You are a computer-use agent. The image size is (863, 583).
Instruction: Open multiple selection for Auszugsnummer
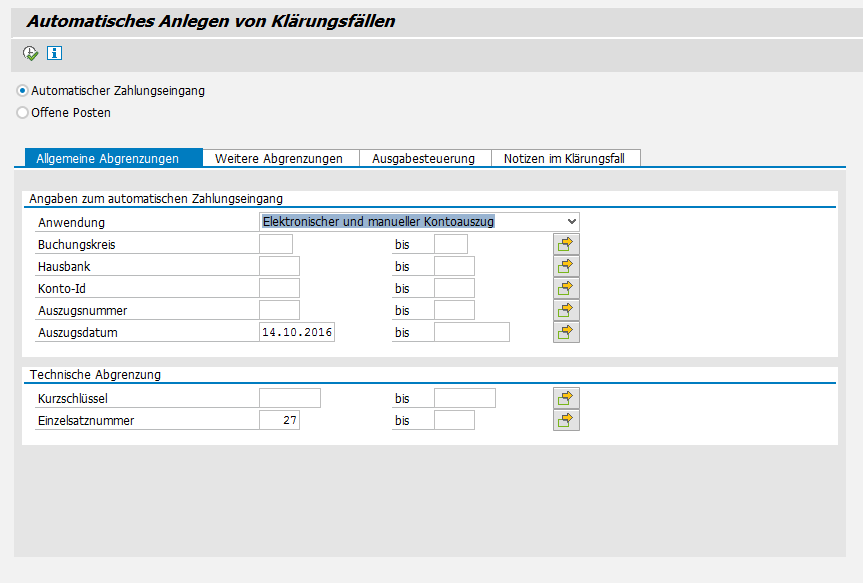pyautogui.click(x=566, y=310)
